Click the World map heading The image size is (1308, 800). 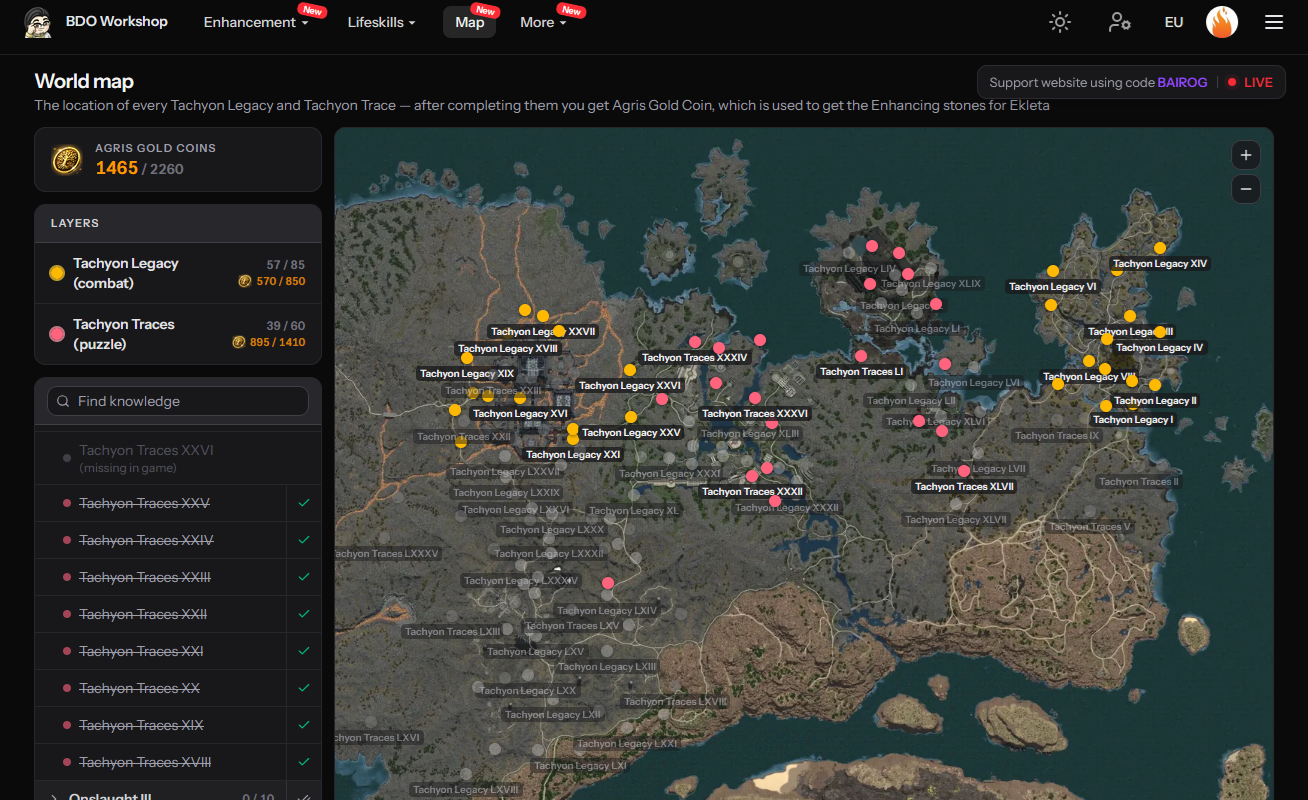84,81
